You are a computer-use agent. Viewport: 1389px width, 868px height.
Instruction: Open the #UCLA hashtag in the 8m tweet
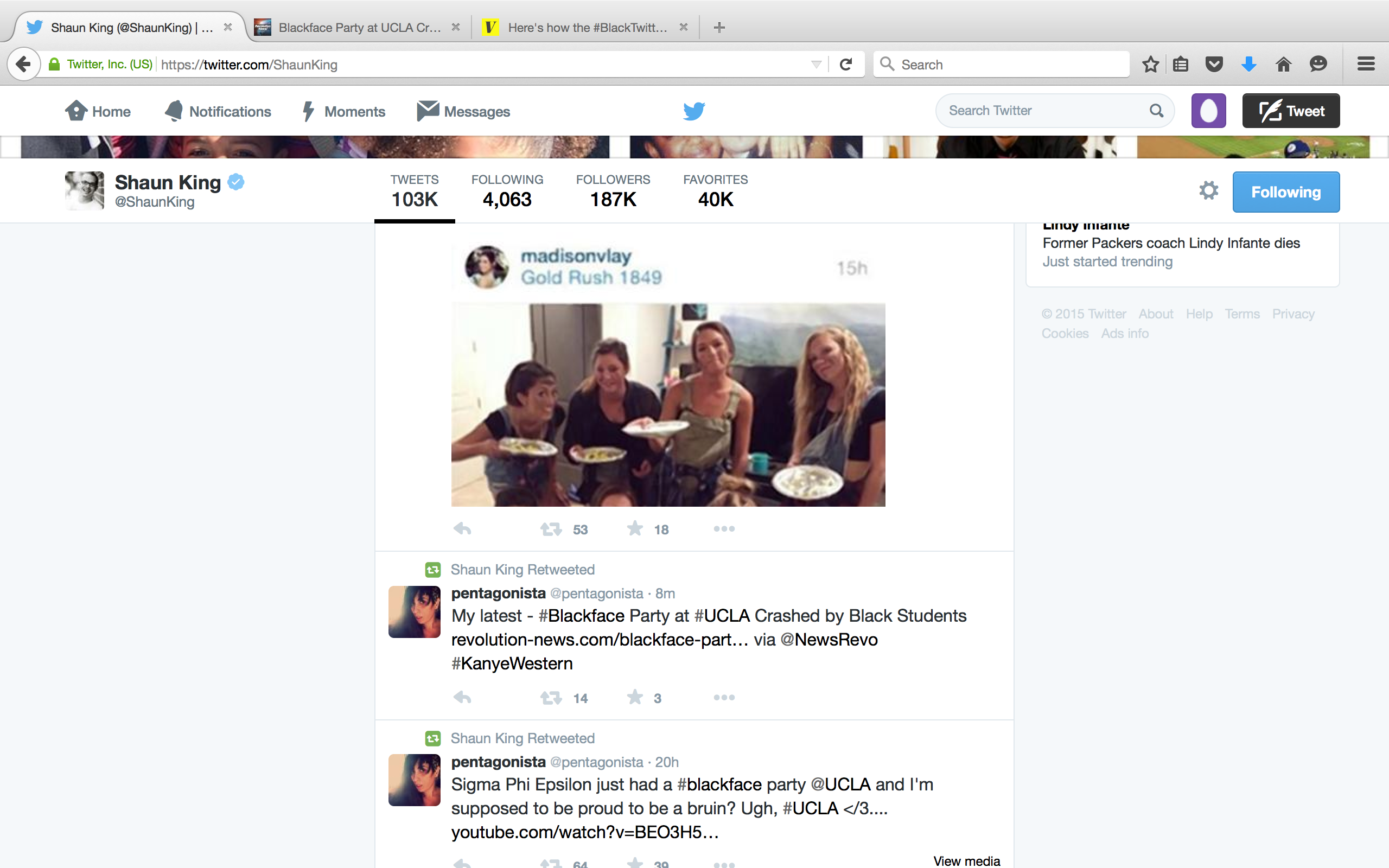point(722,615)
